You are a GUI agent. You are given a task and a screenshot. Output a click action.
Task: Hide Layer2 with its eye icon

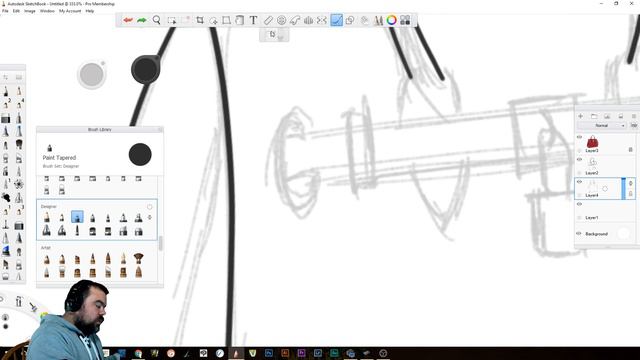pos(579,160)
